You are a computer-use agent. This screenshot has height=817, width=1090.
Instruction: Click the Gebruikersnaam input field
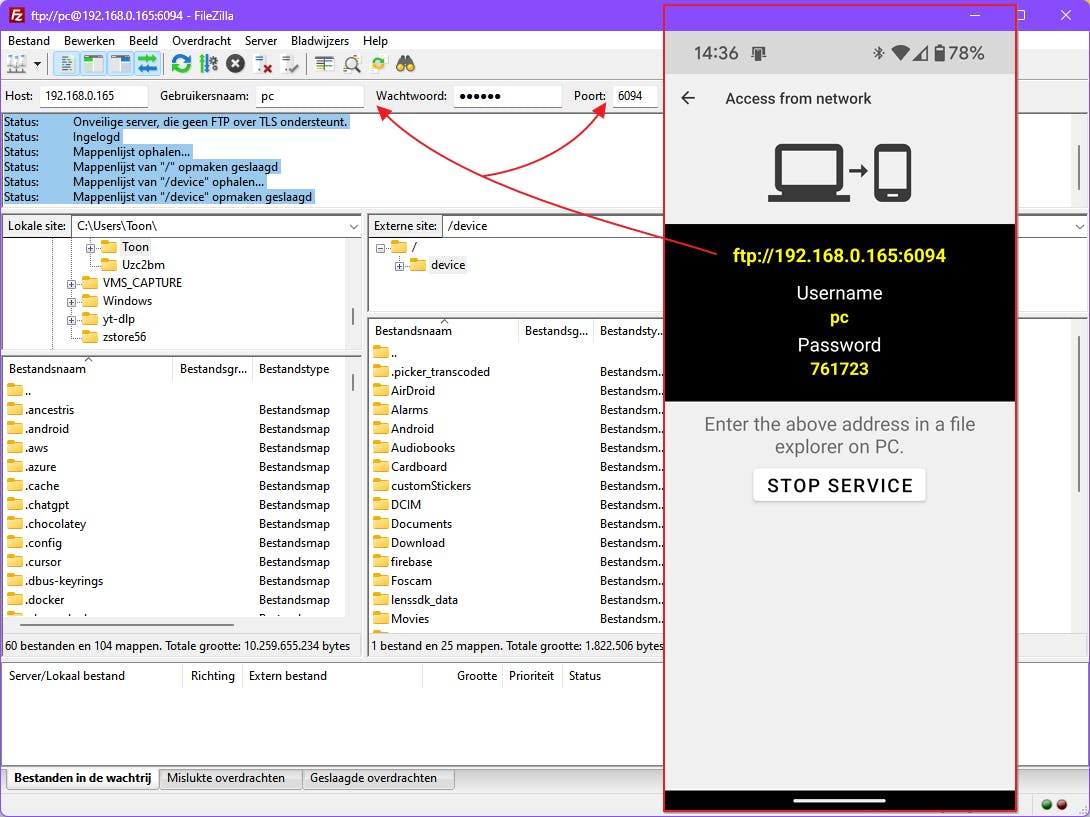click(x=309, y=96)
